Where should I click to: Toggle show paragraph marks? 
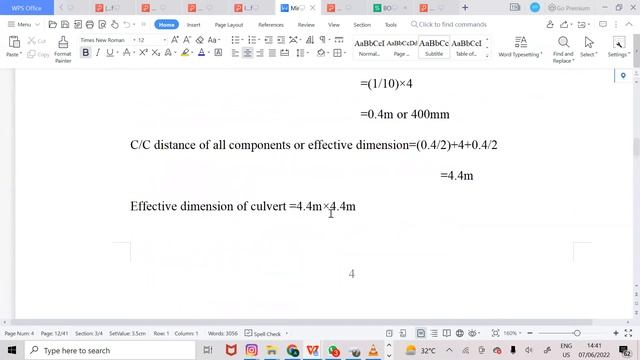(322, 40)
